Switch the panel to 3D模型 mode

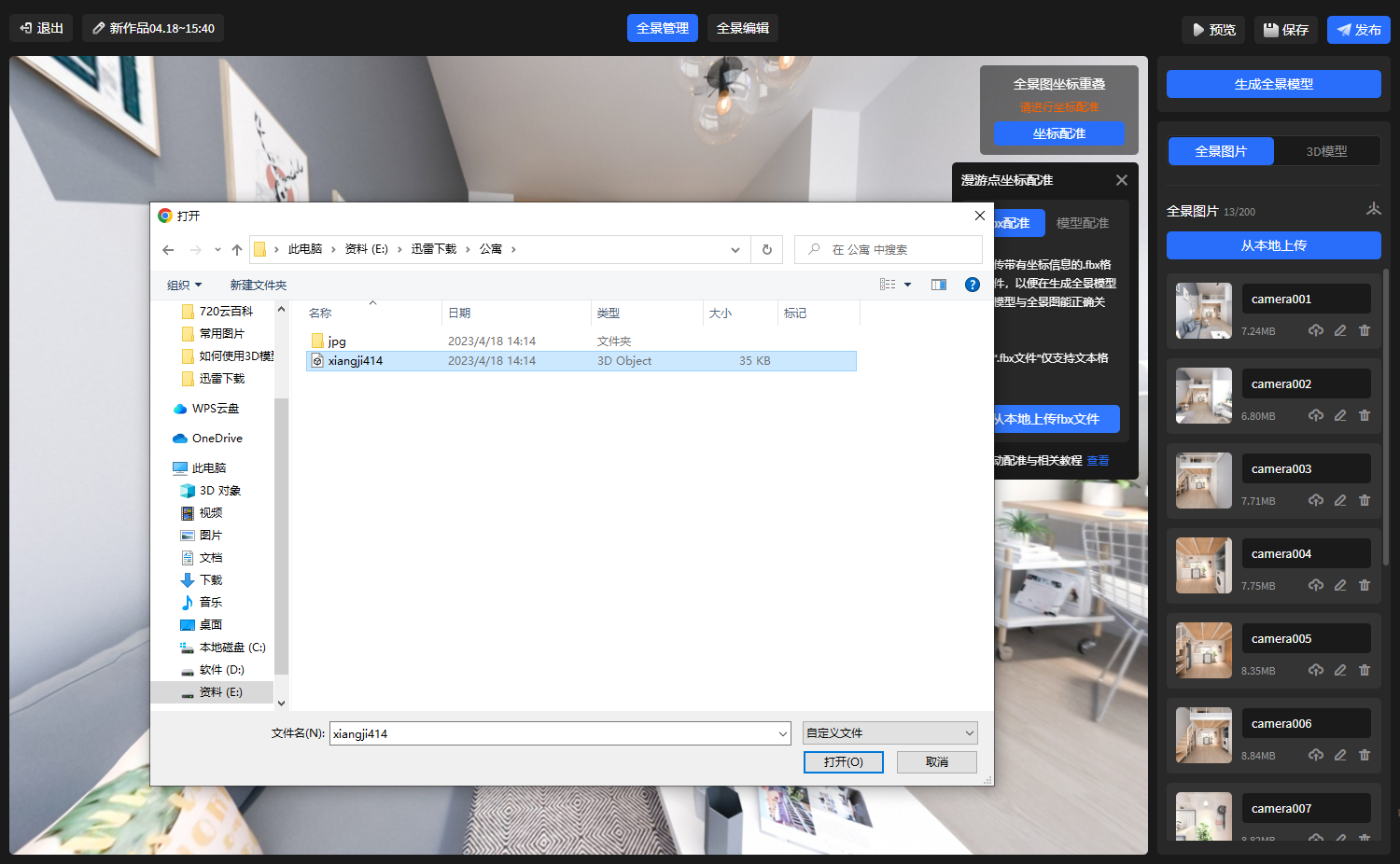point(1326,151)
